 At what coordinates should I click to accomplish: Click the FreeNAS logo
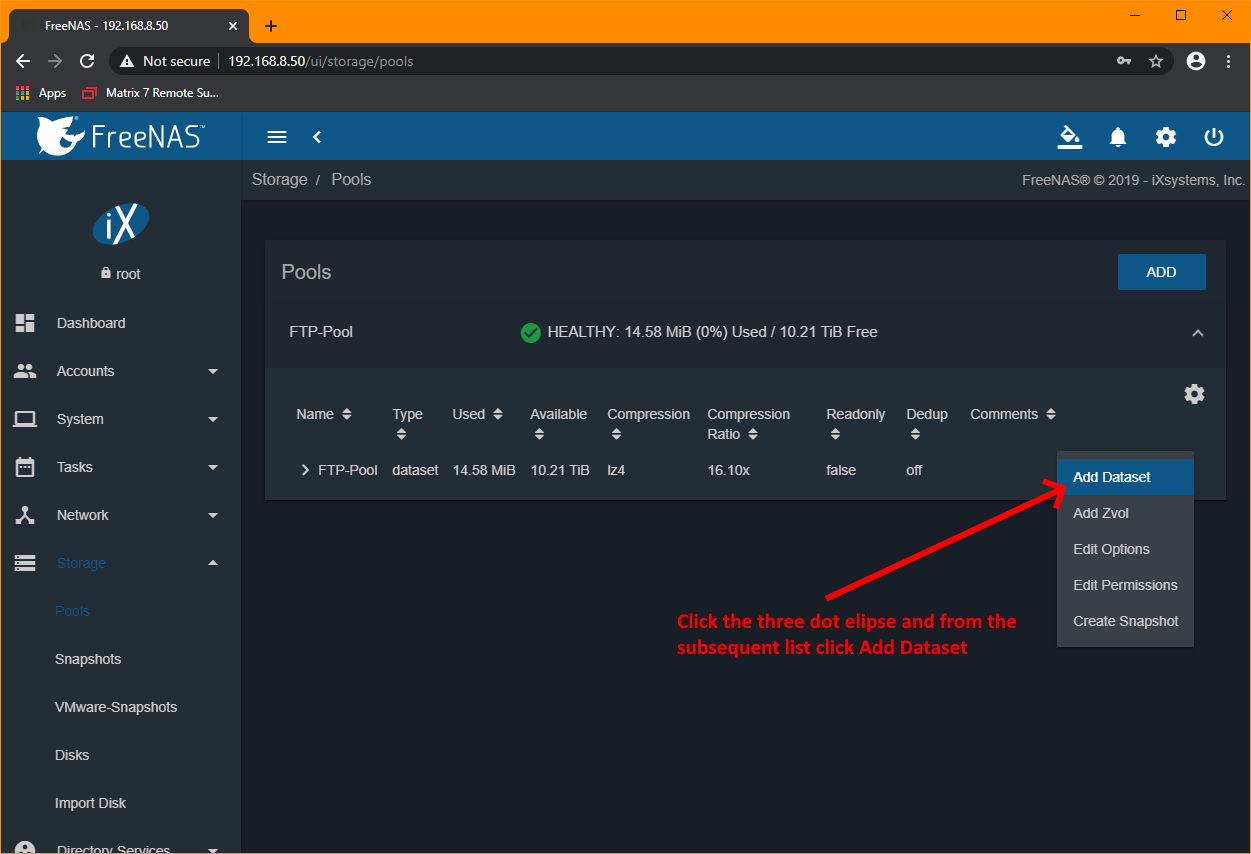tap(120, 136)
